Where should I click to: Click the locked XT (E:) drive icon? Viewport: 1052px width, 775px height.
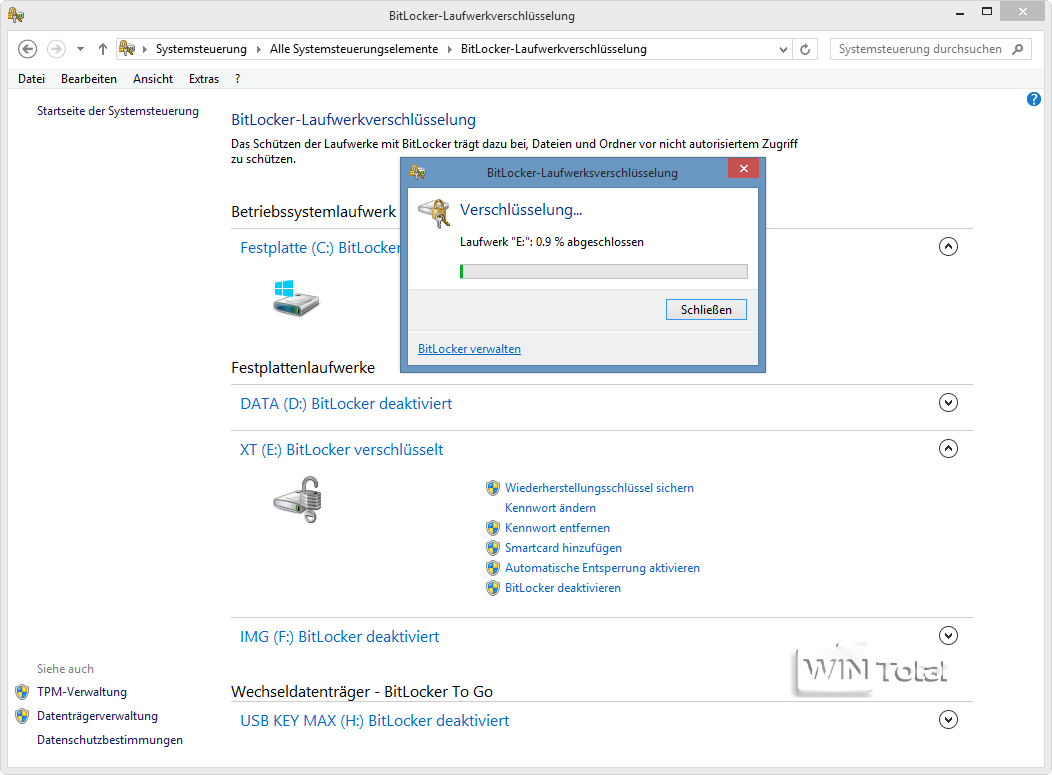pos(298,500)
